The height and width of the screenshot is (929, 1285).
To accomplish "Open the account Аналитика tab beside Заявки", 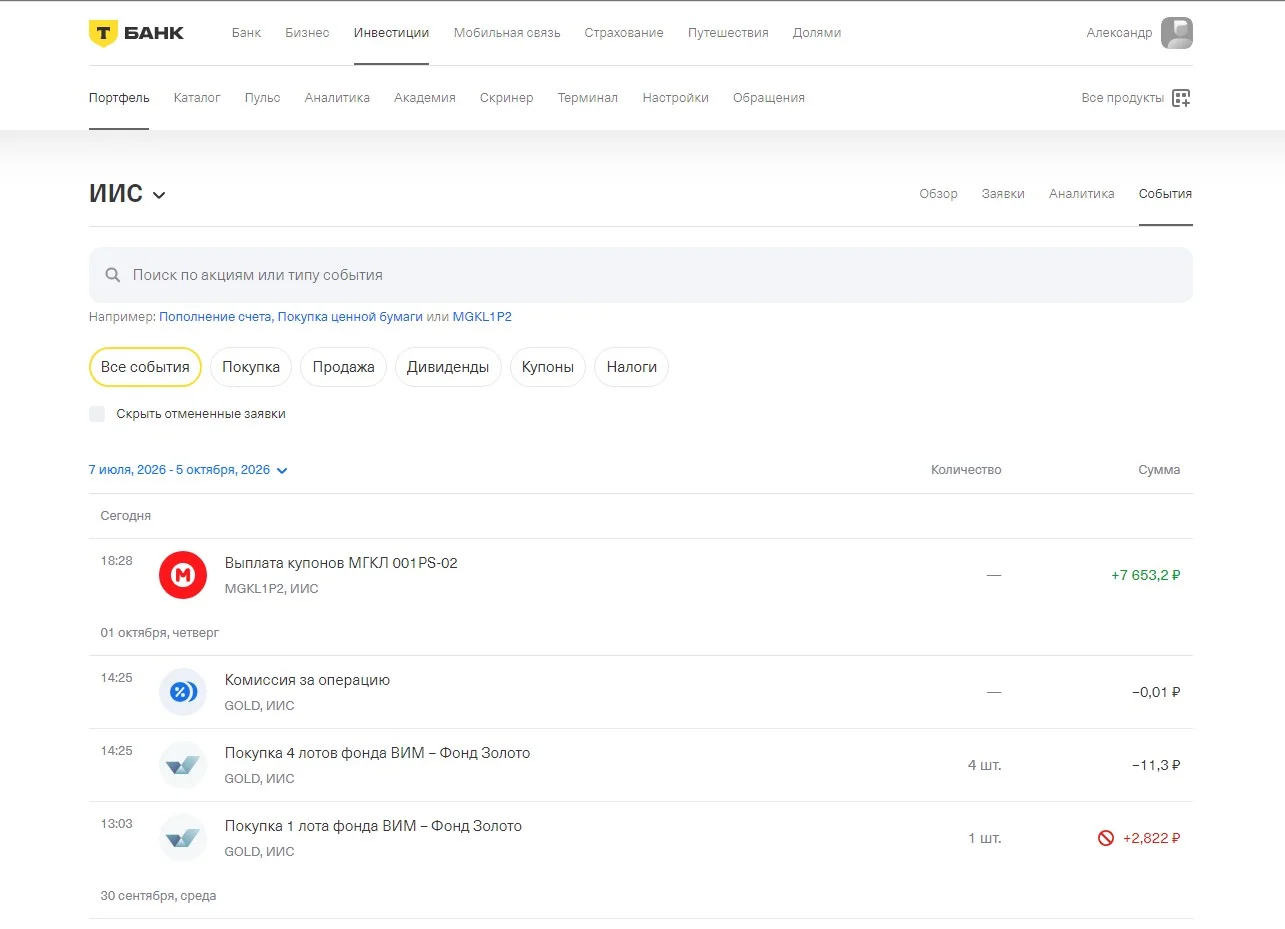I will (1081, 194).
